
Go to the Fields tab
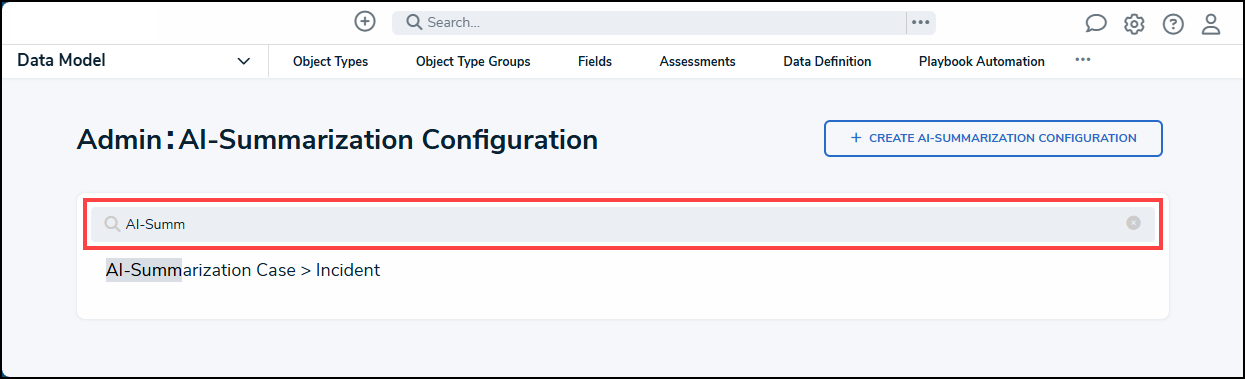coord(595,61)
